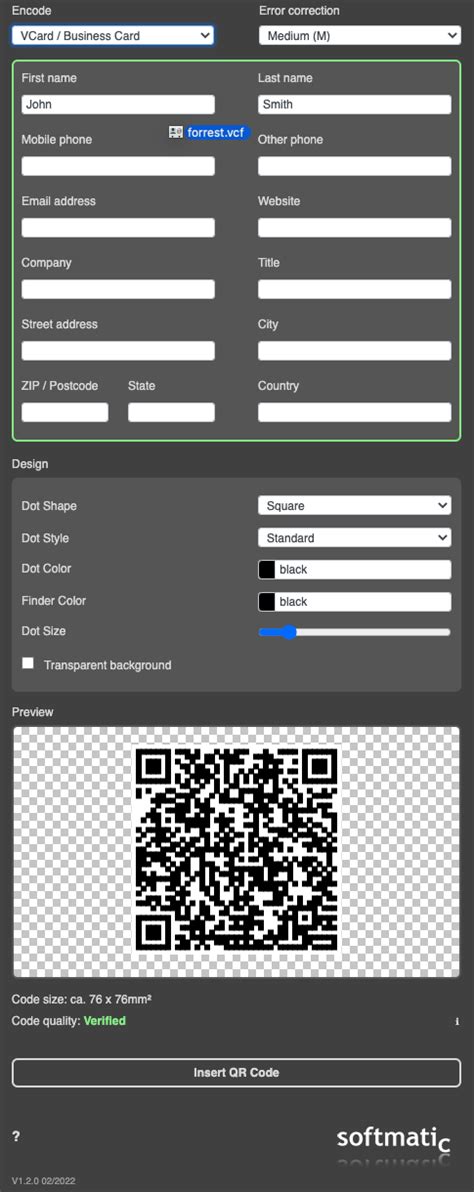This screenshot has height=1192, width=474.
Task: Open the Dot Shape dropdown
Action: point(355,506)
